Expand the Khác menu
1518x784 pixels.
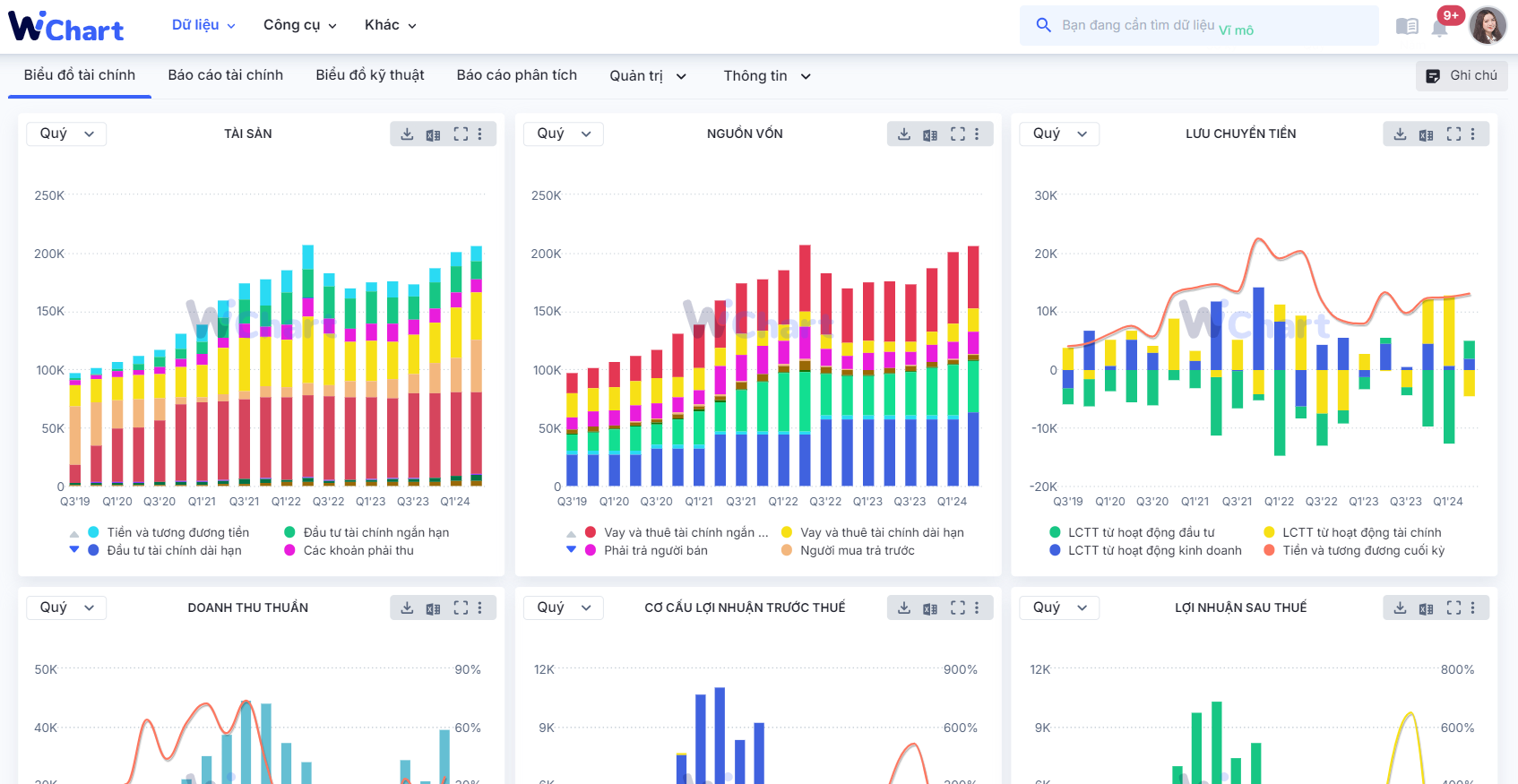[x=391, y=25]
